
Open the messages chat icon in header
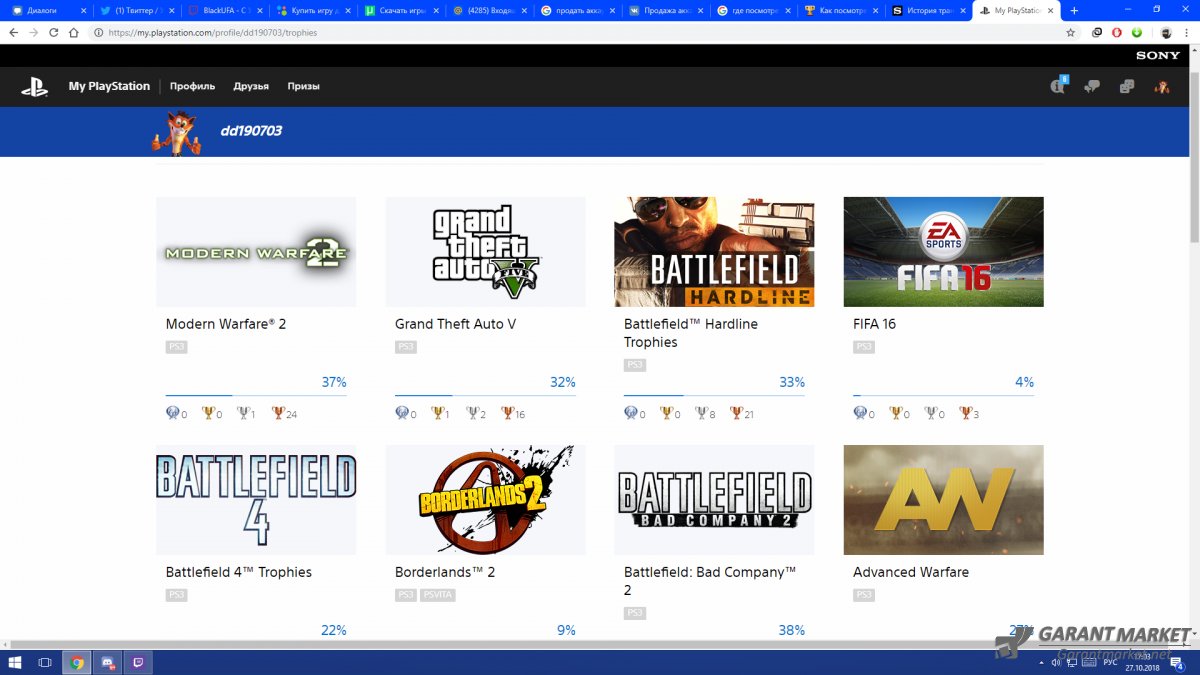point(1127,86)
